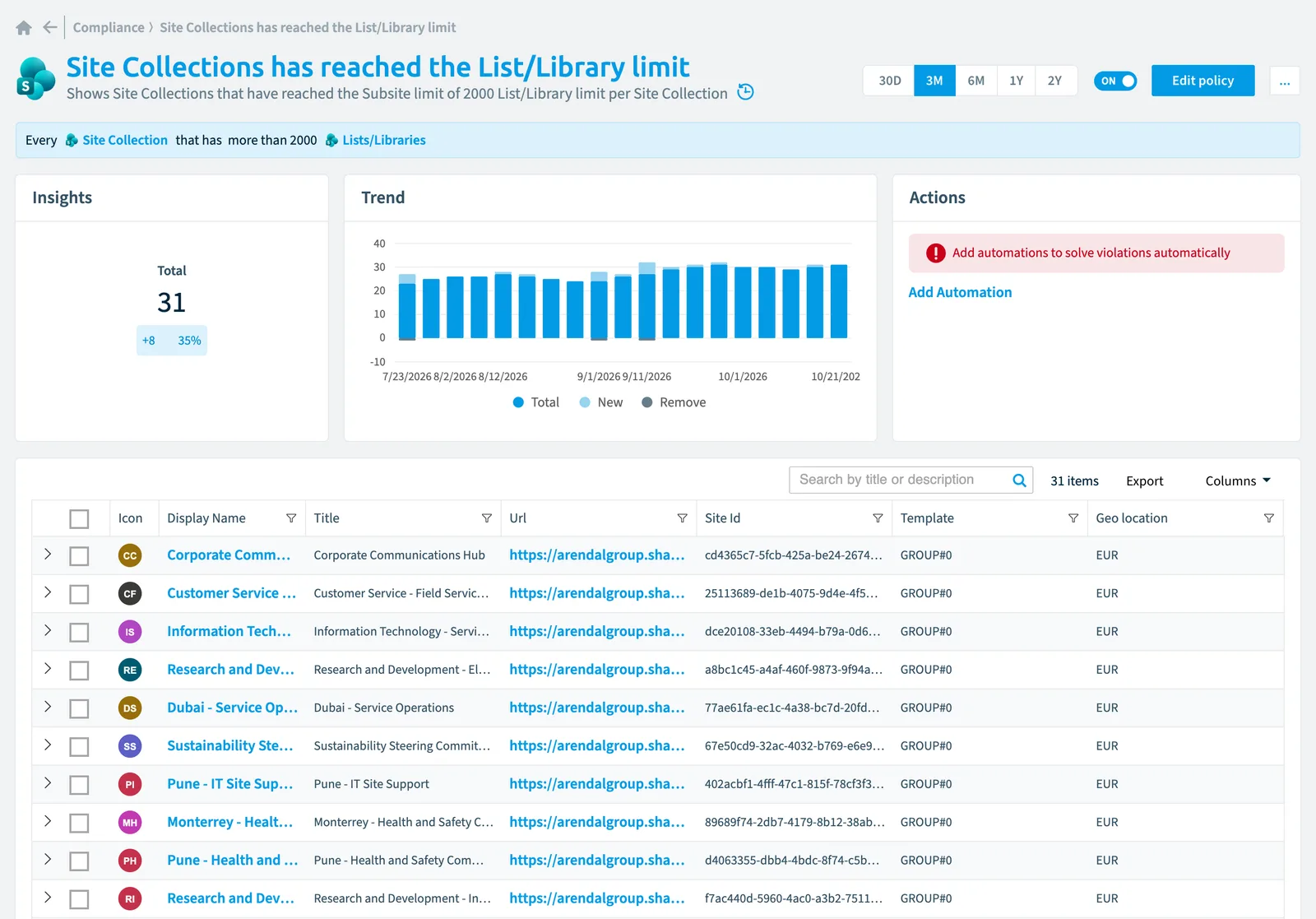Select the 1Y time range
This screenshot has width=1316, height=919.
coord(1017,81)
